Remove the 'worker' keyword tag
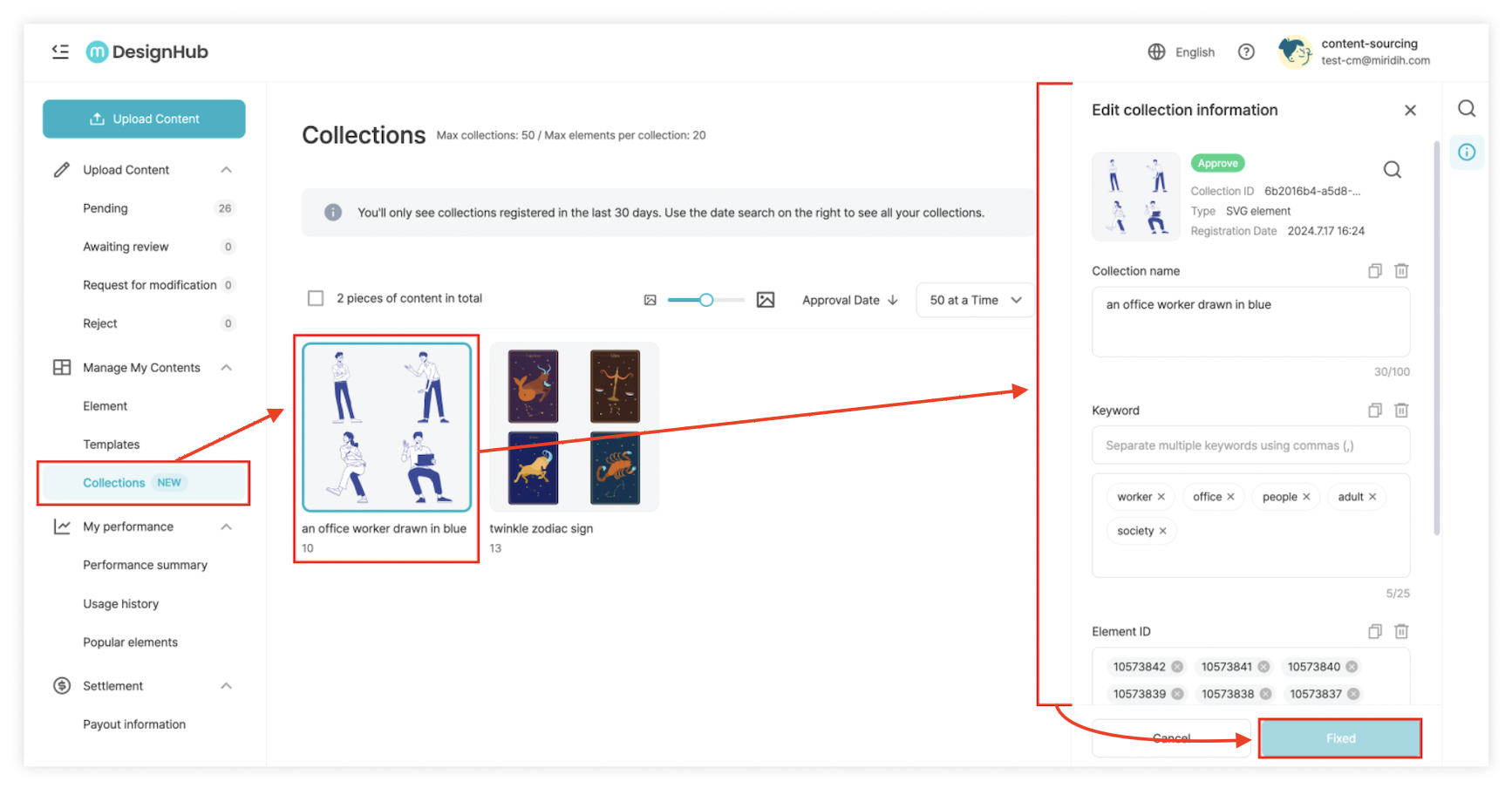Image resolution: width=1512 pixels, height=788 pixels. point(1161,497)
